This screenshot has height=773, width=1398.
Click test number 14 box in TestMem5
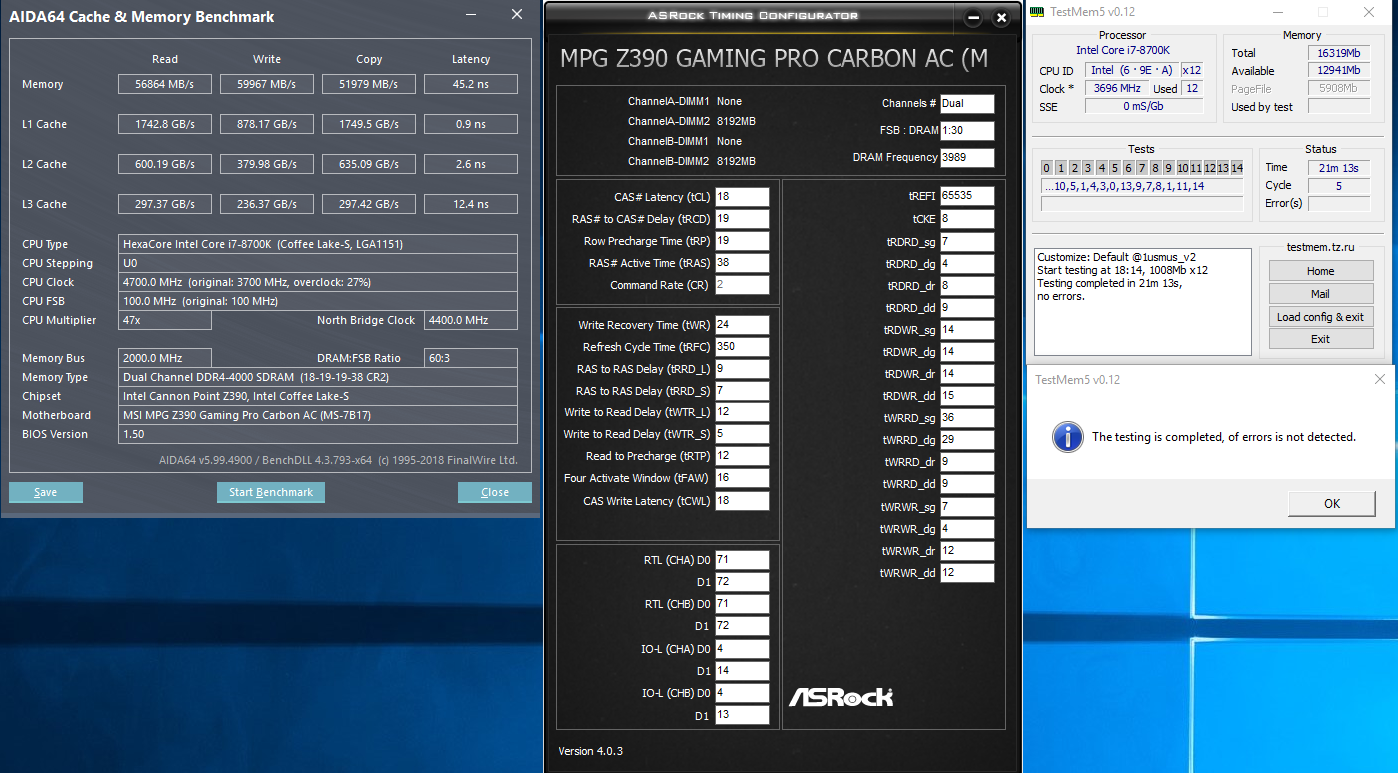point(1237,168)
